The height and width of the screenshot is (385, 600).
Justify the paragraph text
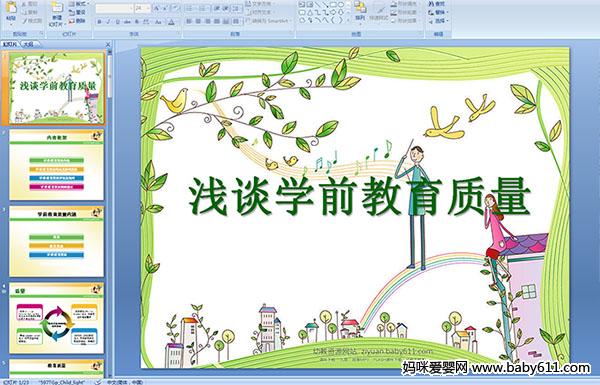(x=217, y=21)
